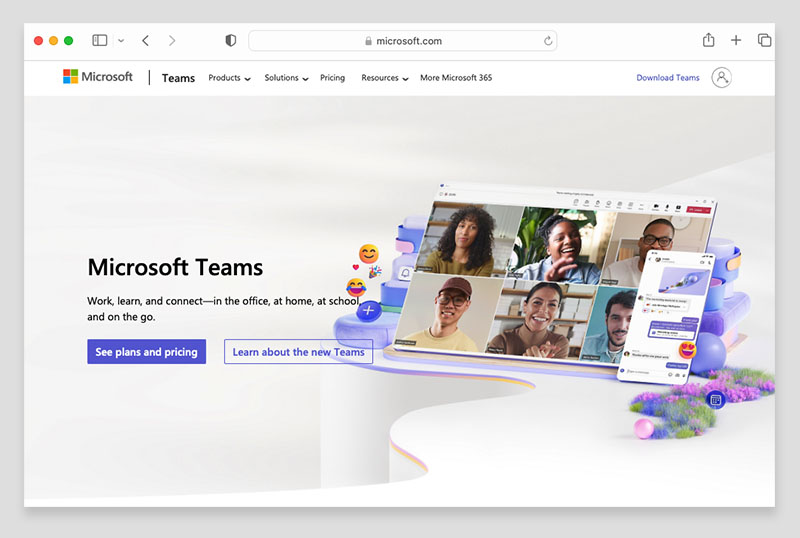
Task: Click the account sign-in profile icon
Action: click(x=721, y=77)
